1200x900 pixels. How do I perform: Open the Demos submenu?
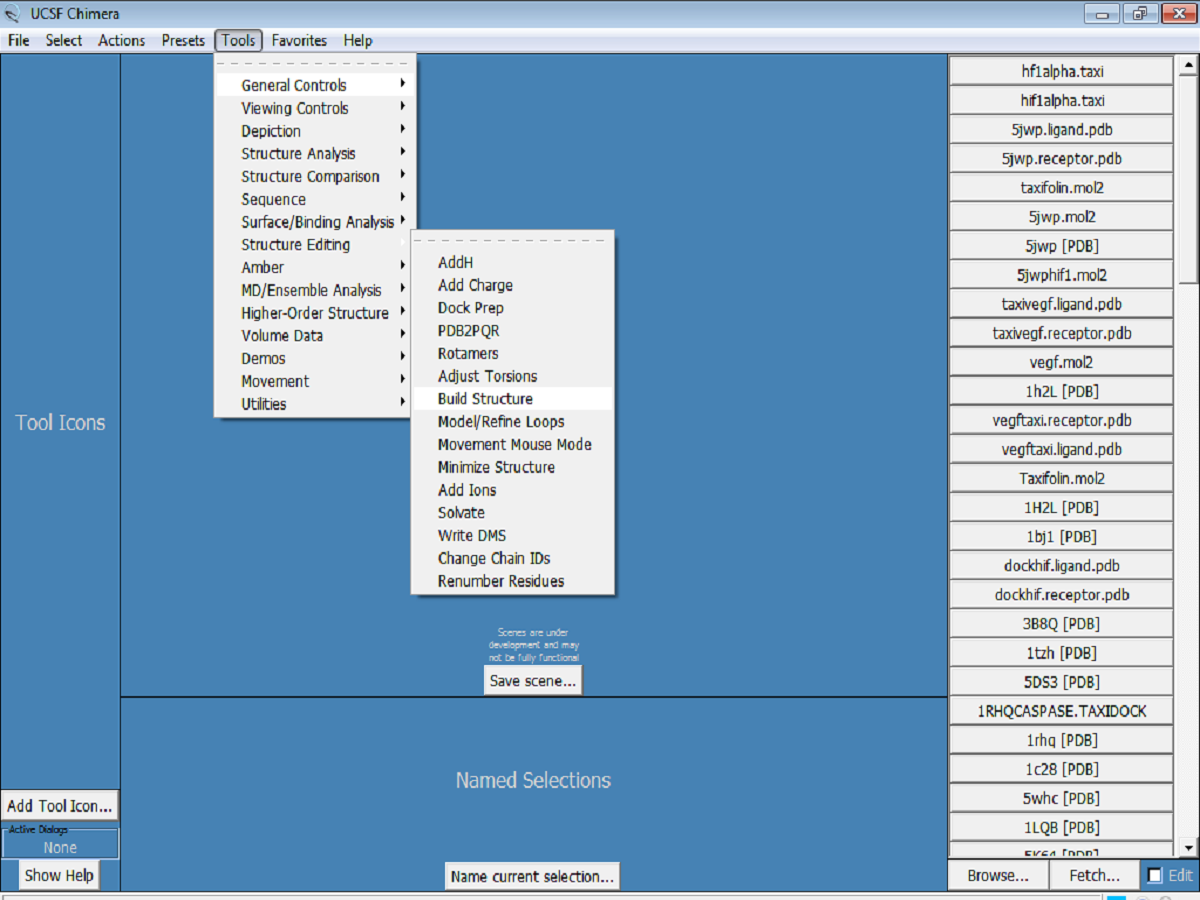coord(315,358)
